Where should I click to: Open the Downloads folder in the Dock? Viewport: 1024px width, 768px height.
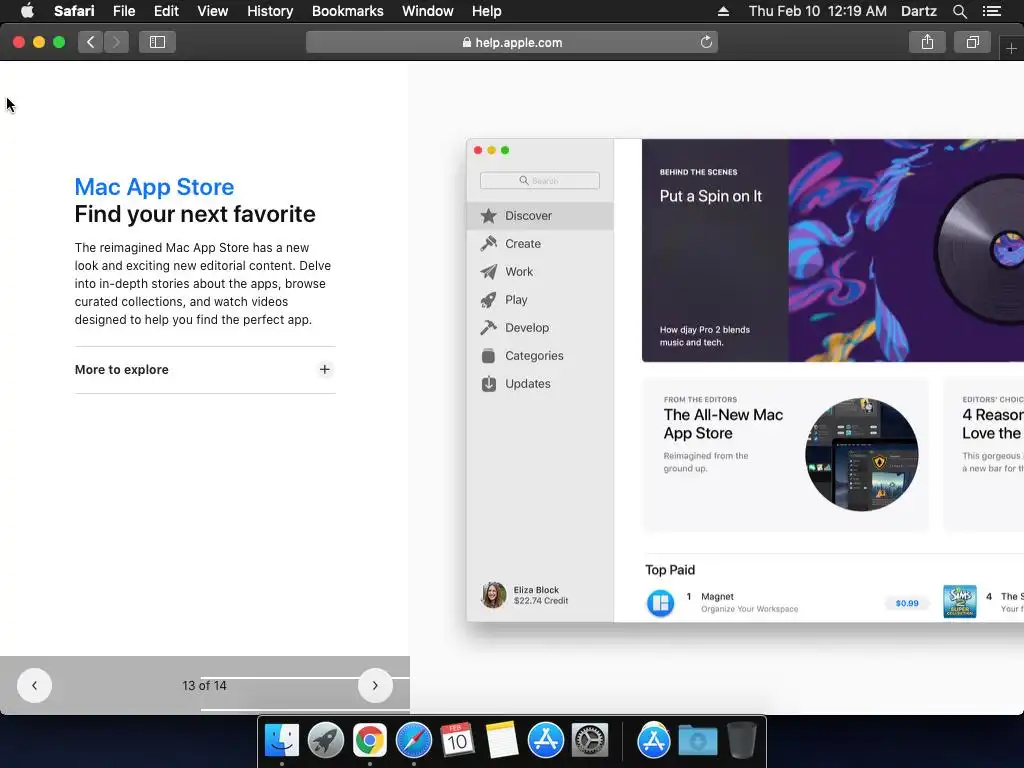pos(697,741)
